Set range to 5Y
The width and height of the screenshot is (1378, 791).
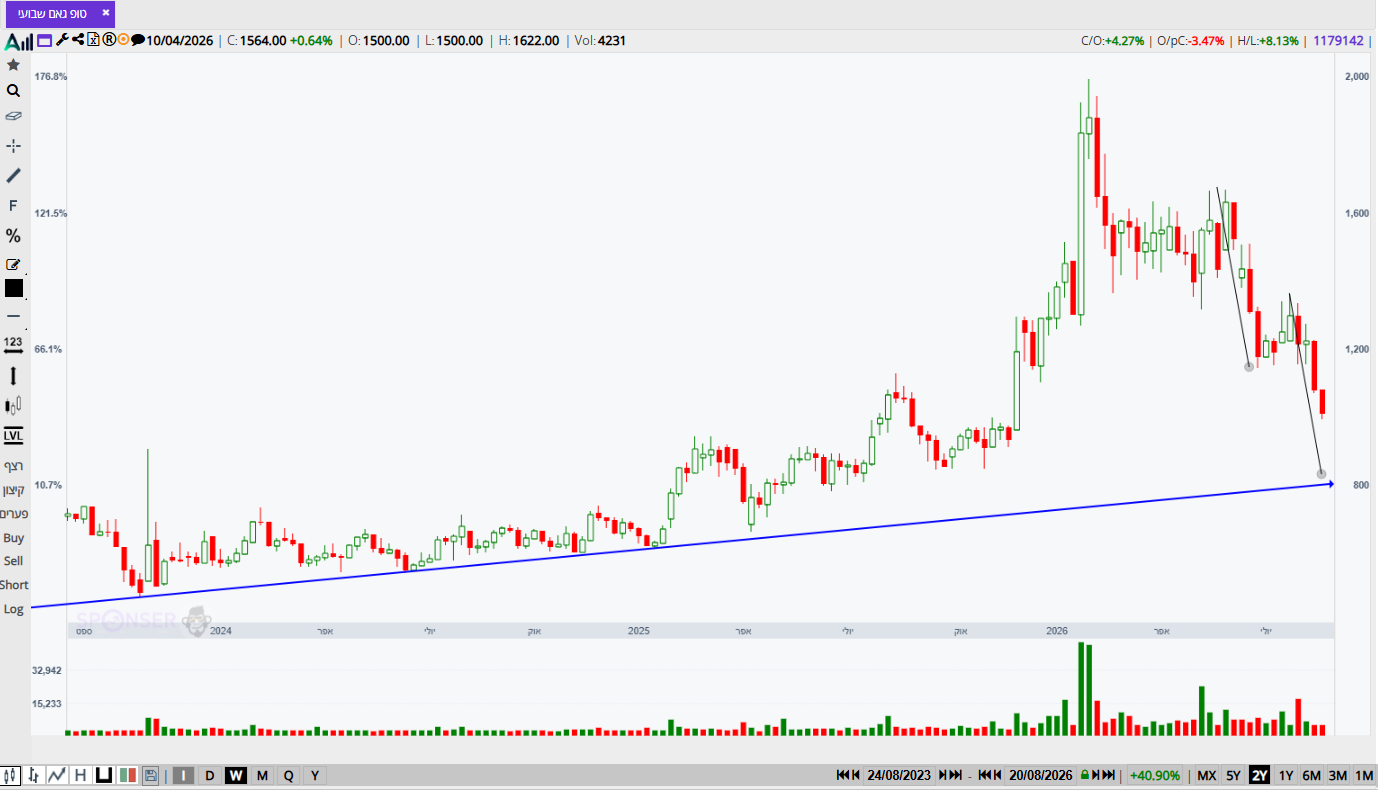(1234, 775)
